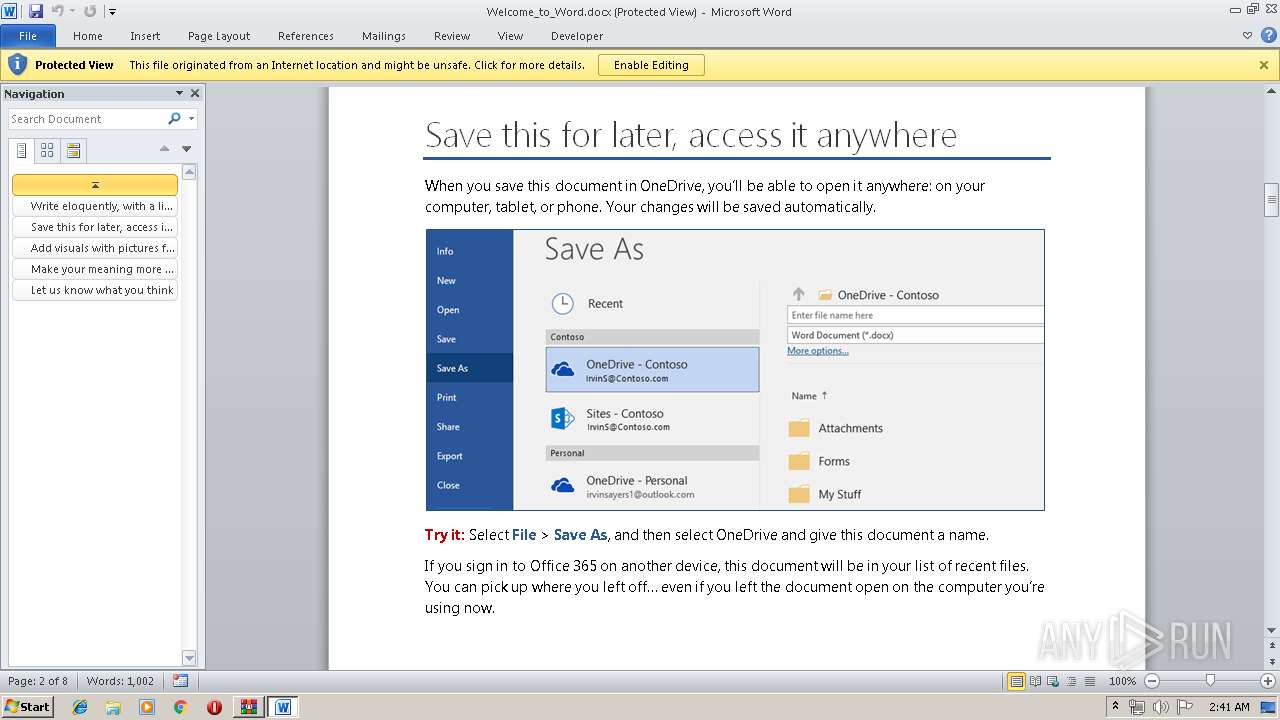
Task: Open Windows Media Player from taskbar
Action: 147,707
